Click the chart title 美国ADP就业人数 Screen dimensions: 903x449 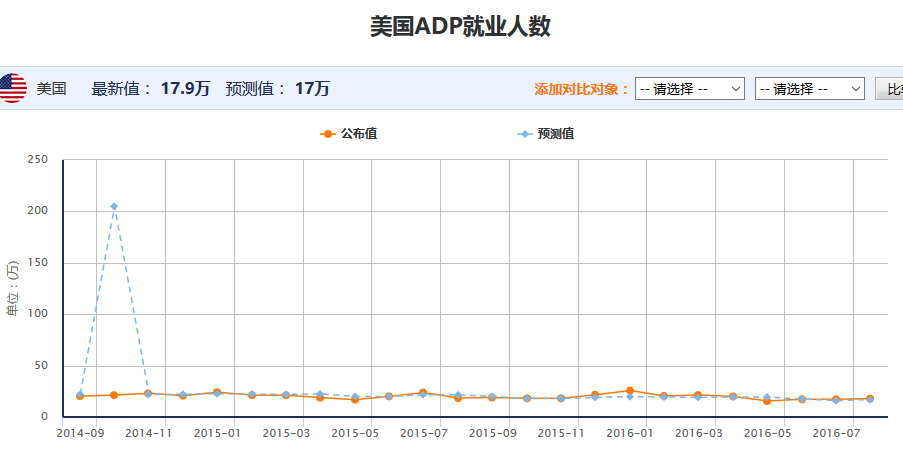coord(460,26)
